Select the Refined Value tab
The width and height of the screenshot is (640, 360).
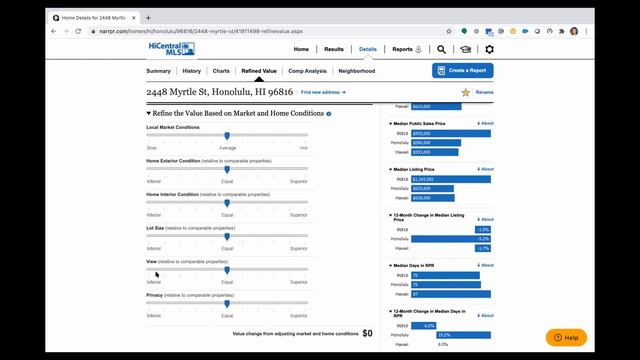click(259, 71)
